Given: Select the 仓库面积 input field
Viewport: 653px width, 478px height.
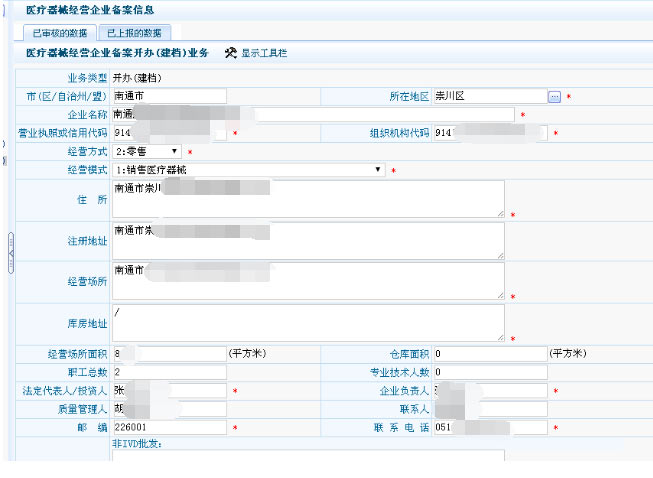Looking at the screenshot, I should pos(488,353).
